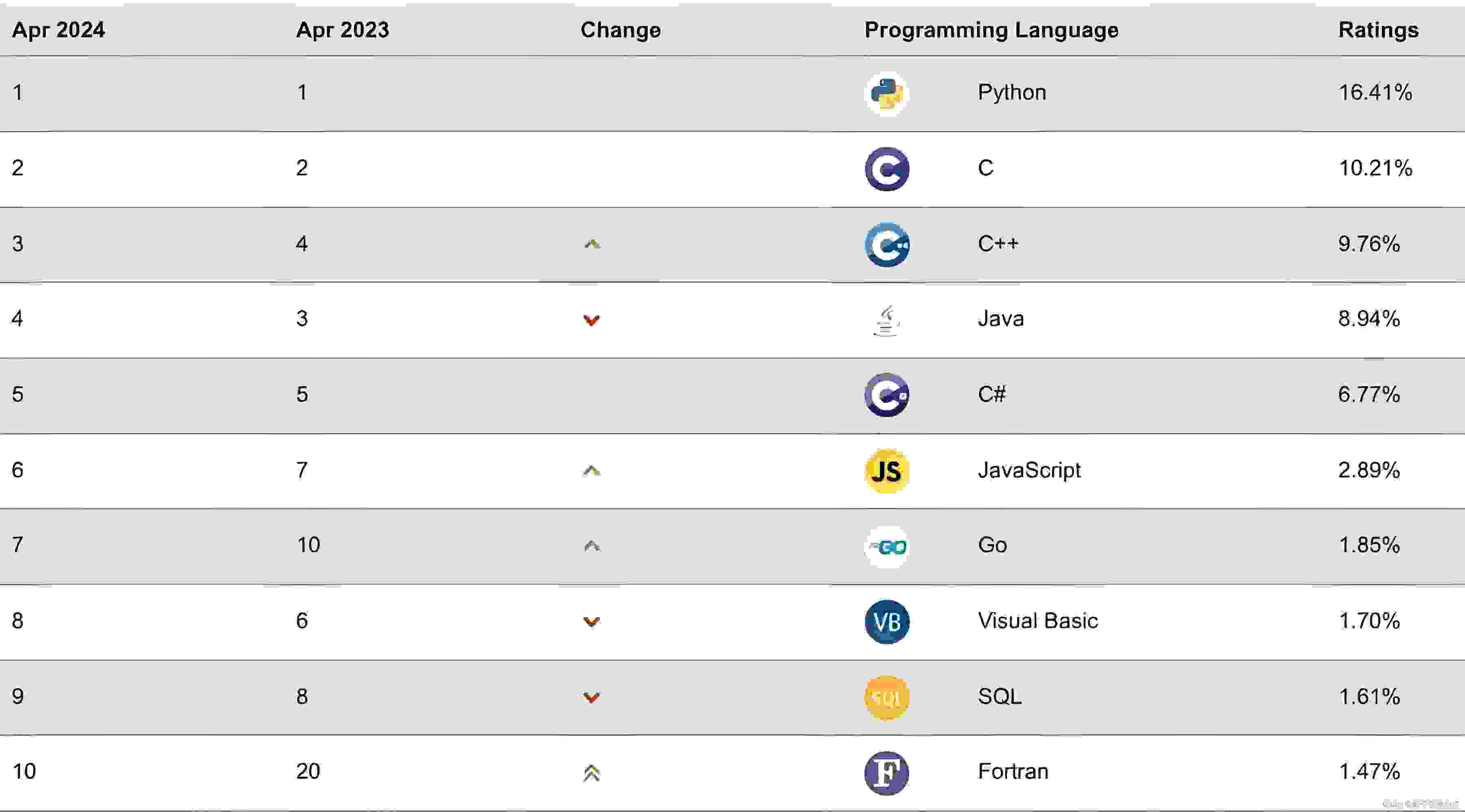This screenshot has height=812, width=1465.
Task: Click the Go gopher logo icon
Action: [887, 546]
